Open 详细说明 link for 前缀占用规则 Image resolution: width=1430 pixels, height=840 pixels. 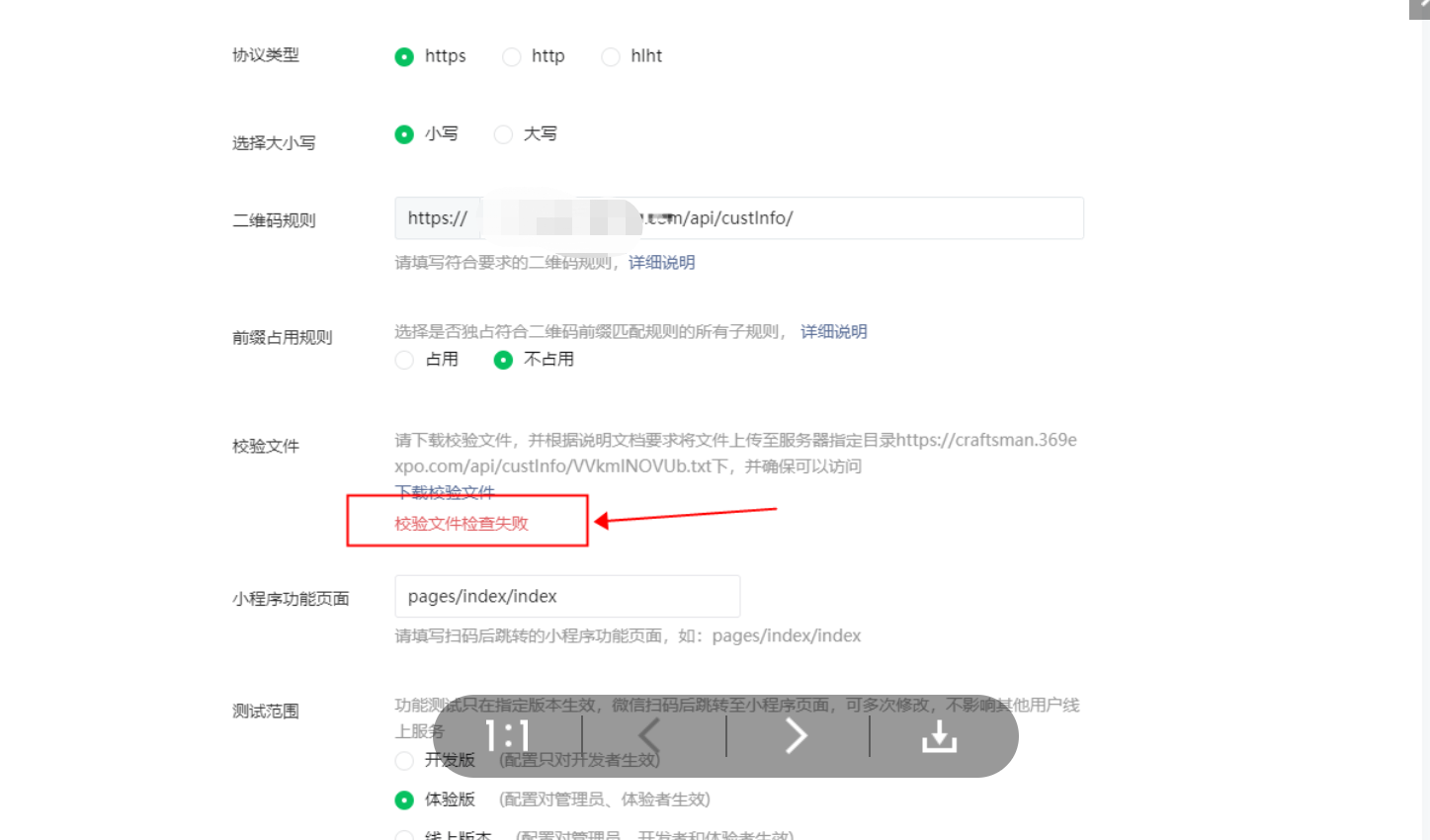coord(834,331)
